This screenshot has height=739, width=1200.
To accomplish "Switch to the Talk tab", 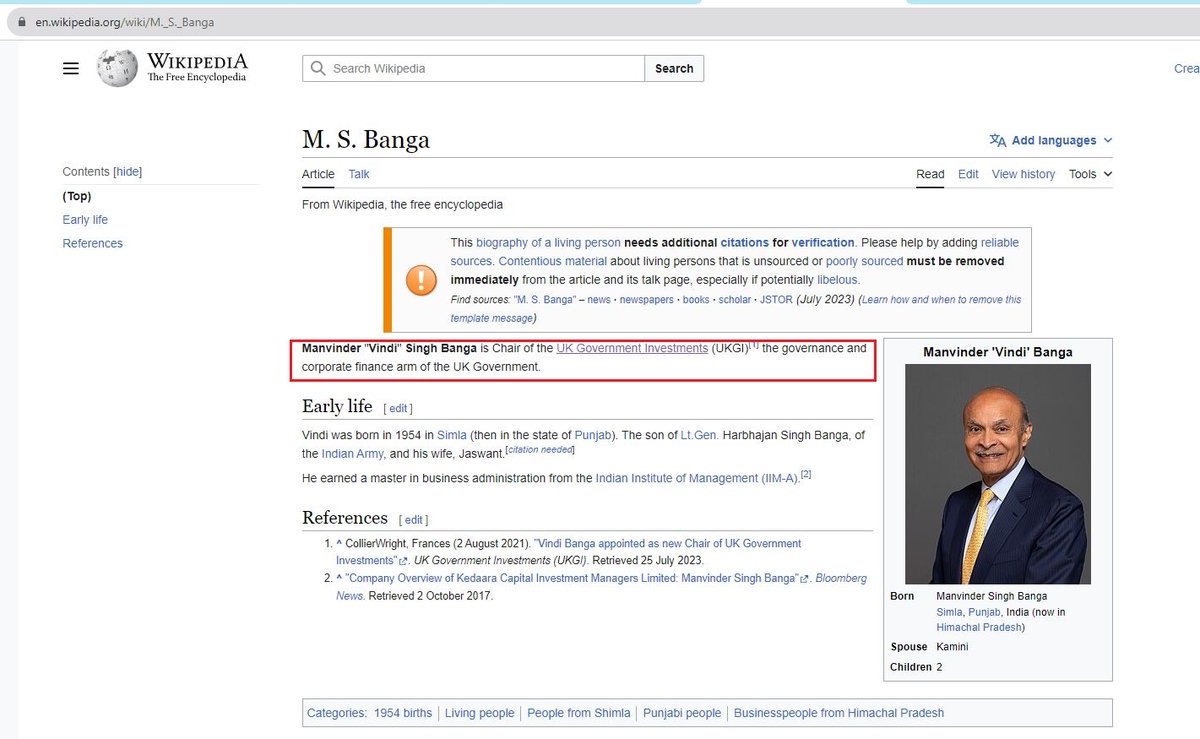I will click(359, 174).
